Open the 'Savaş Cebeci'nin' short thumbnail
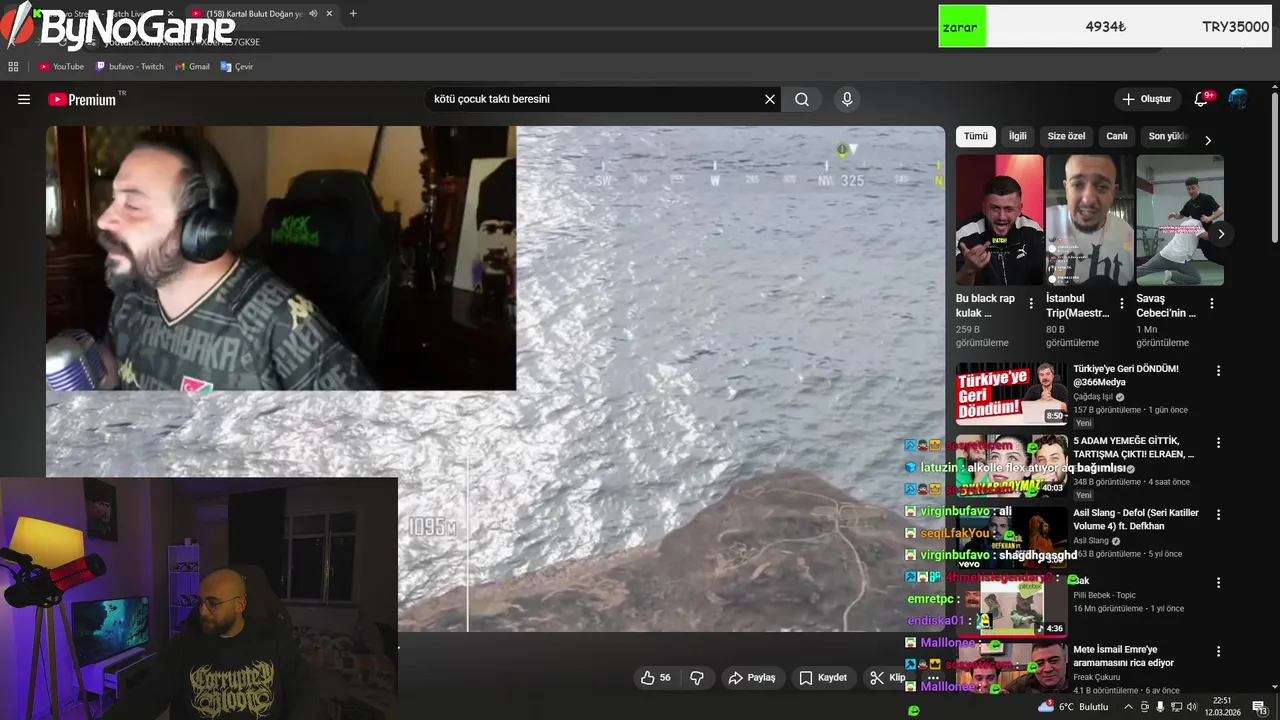 point(1180,220)
